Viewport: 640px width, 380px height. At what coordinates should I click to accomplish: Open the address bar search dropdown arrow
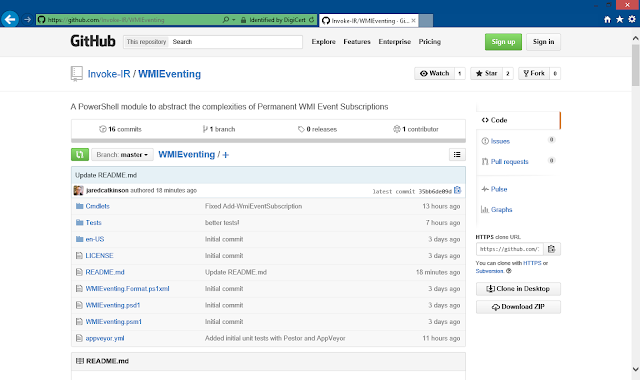(233, 20)
